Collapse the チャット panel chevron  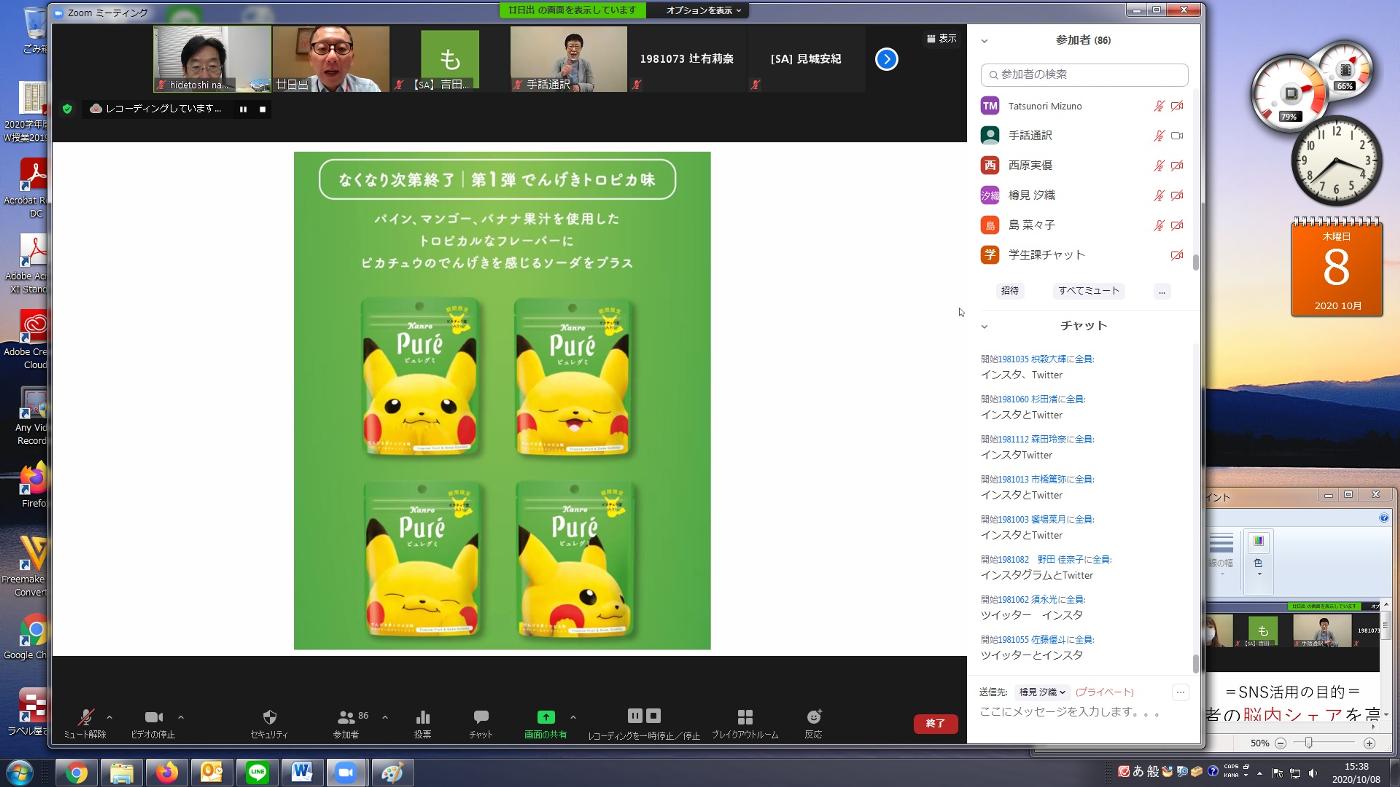pos(984,326)
